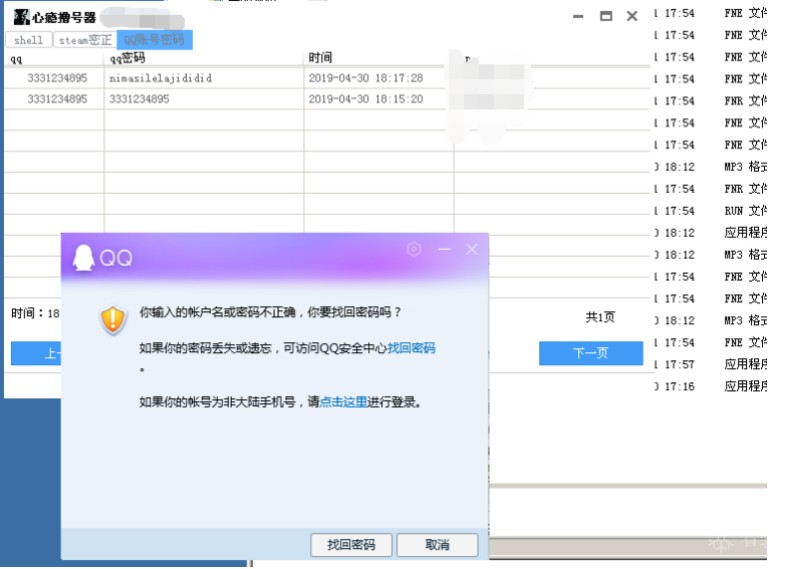This screenshot has height=569, width=797.
Task: Follow the 点击这里 login link
Action: (x=343, y=402)
